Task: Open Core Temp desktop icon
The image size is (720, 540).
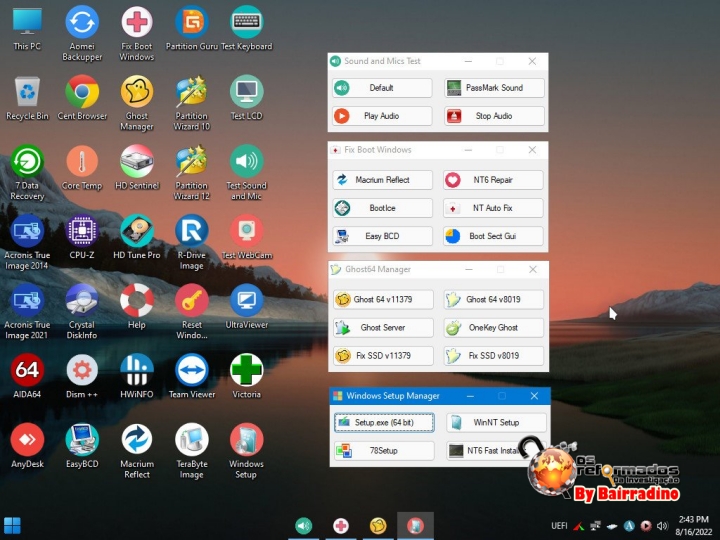Action: click(x=82, y=168)
